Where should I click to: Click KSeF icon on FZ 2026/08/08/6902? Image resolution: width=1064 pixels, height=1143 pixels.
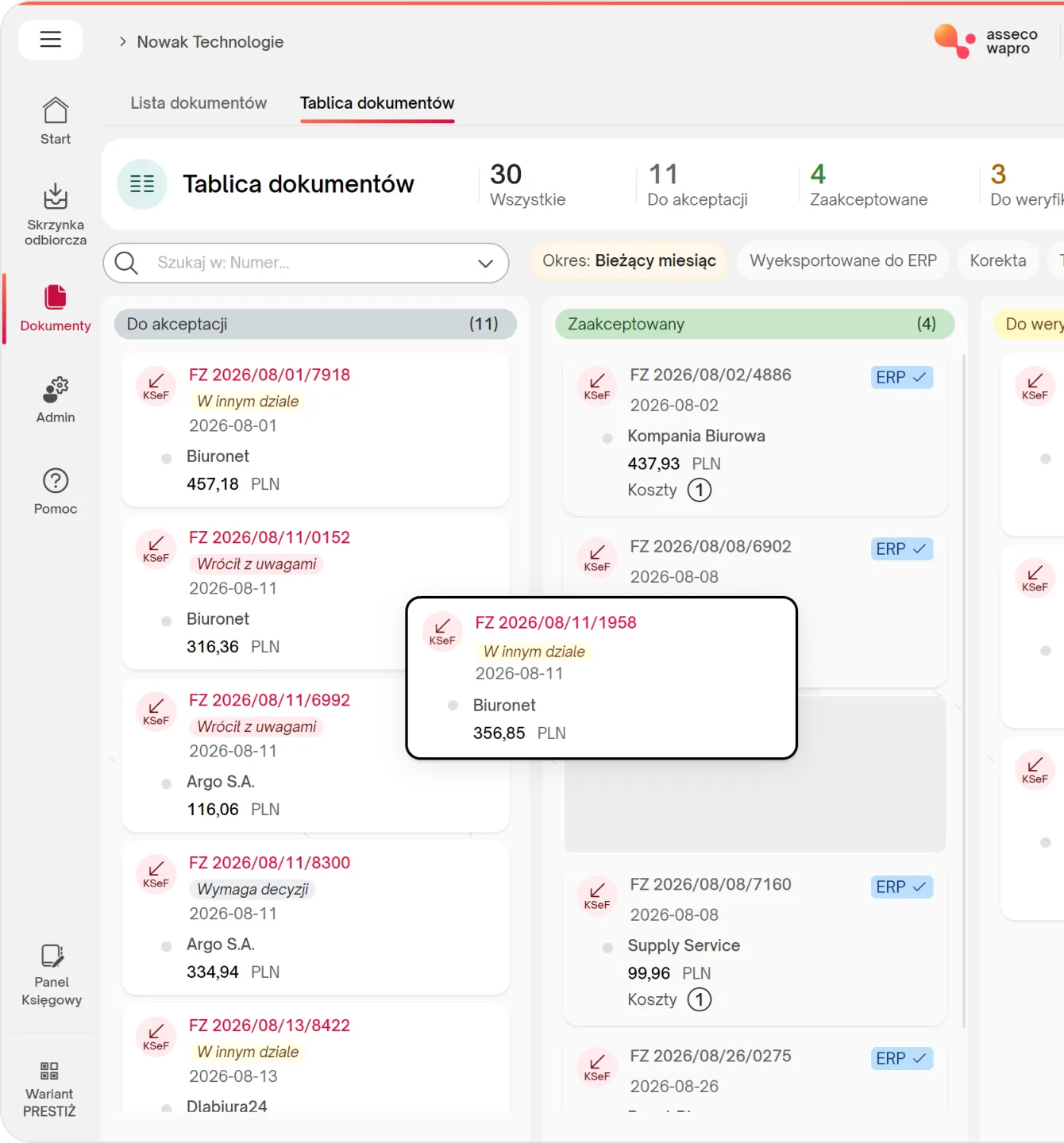[x=597, y=557]
